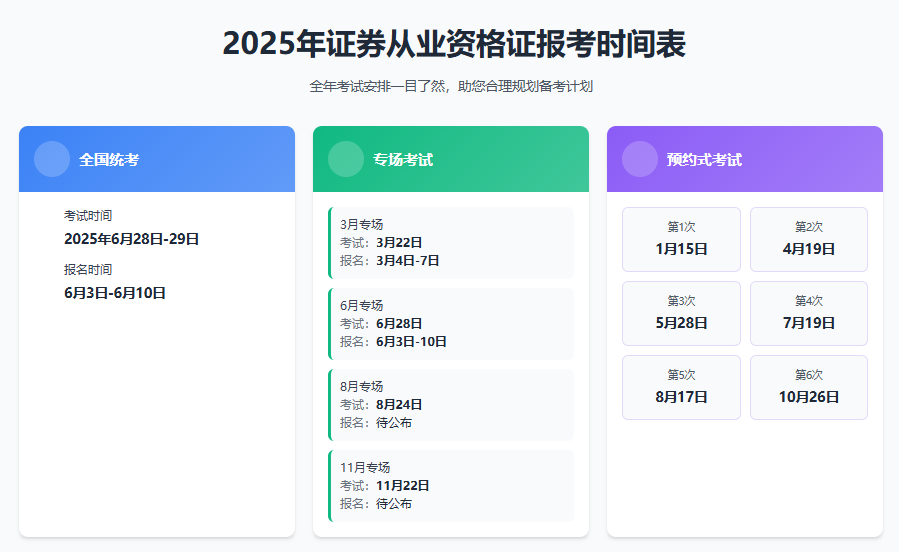Screen dimensions: 899x552
Task: Select the date 8月17日
Action: pyautogui.click(x=681, y=397)
